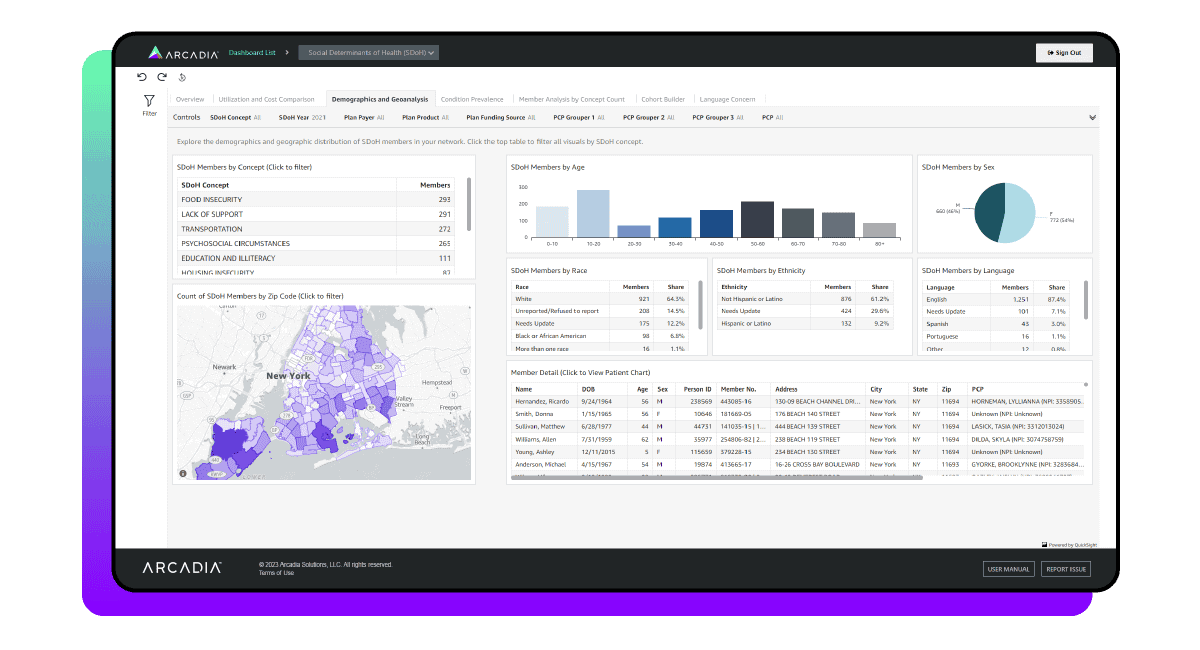Select Hispanic or Latino ethnicity row
The height and width of the screenshot is (650, 1200).
(807, 324)
